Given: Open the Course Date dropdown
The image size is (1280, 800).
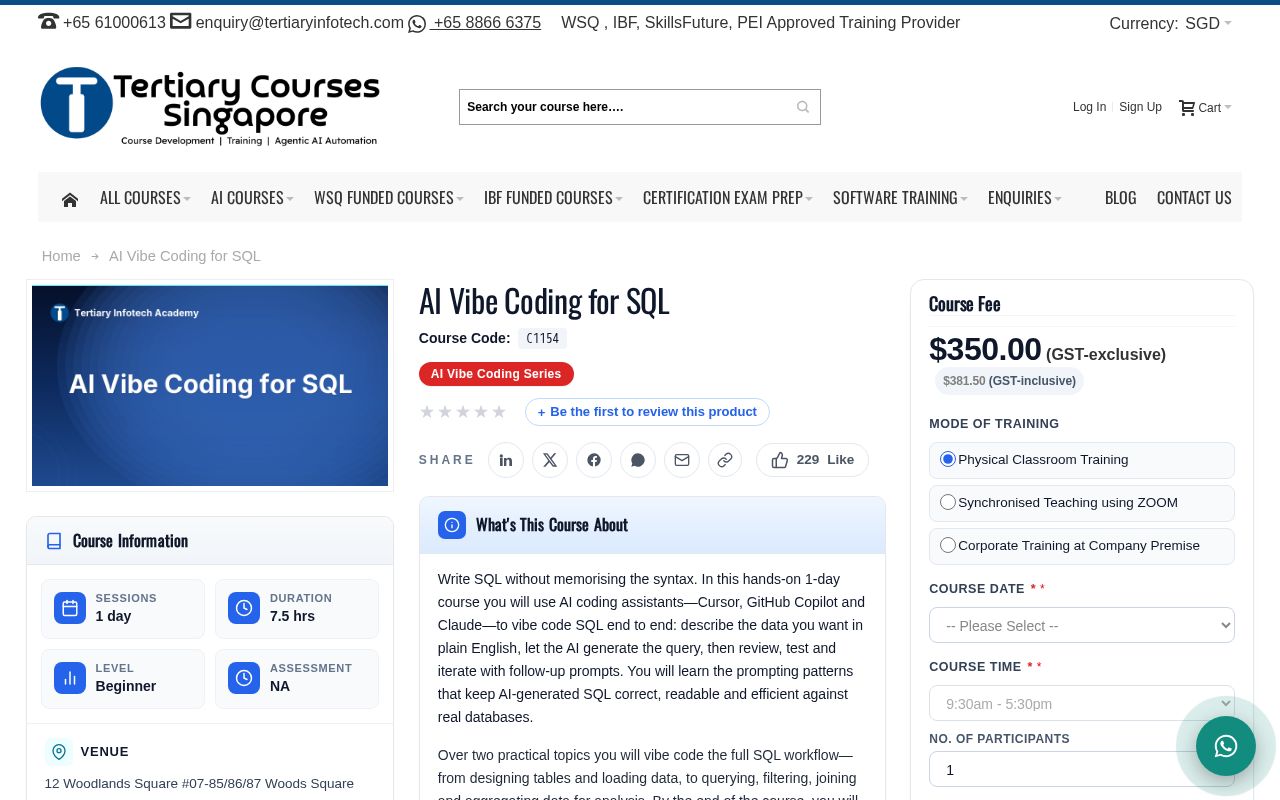Looking at the screenshot, I should (1082, 625).
